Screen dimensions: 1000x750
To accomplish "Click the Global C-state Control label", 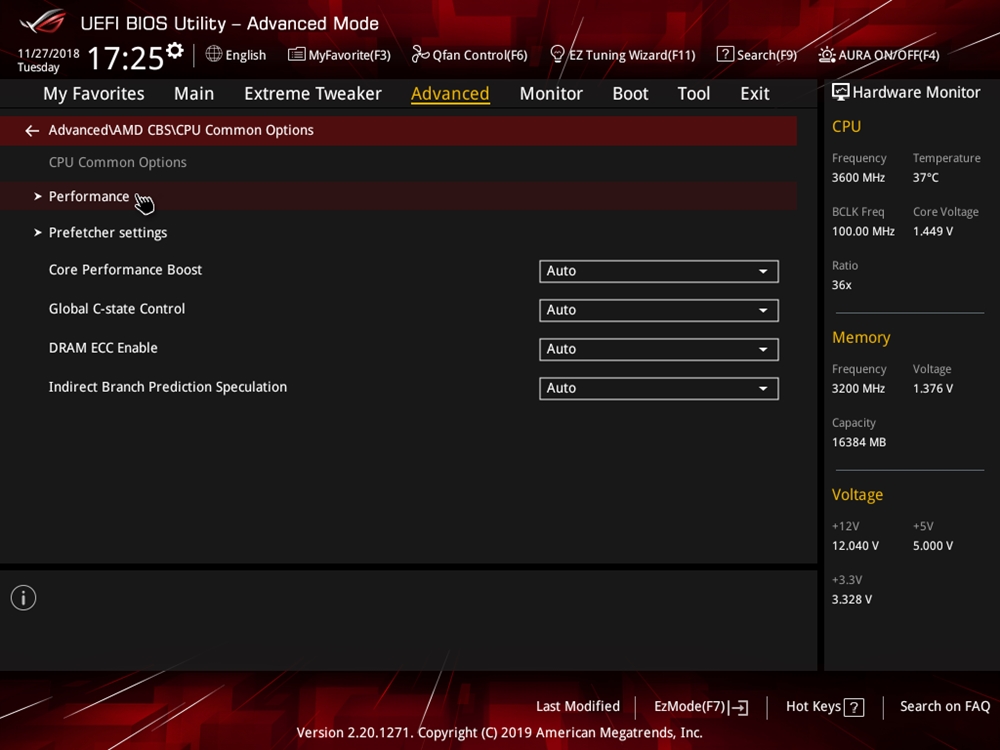I will click(x=117, y=309).
